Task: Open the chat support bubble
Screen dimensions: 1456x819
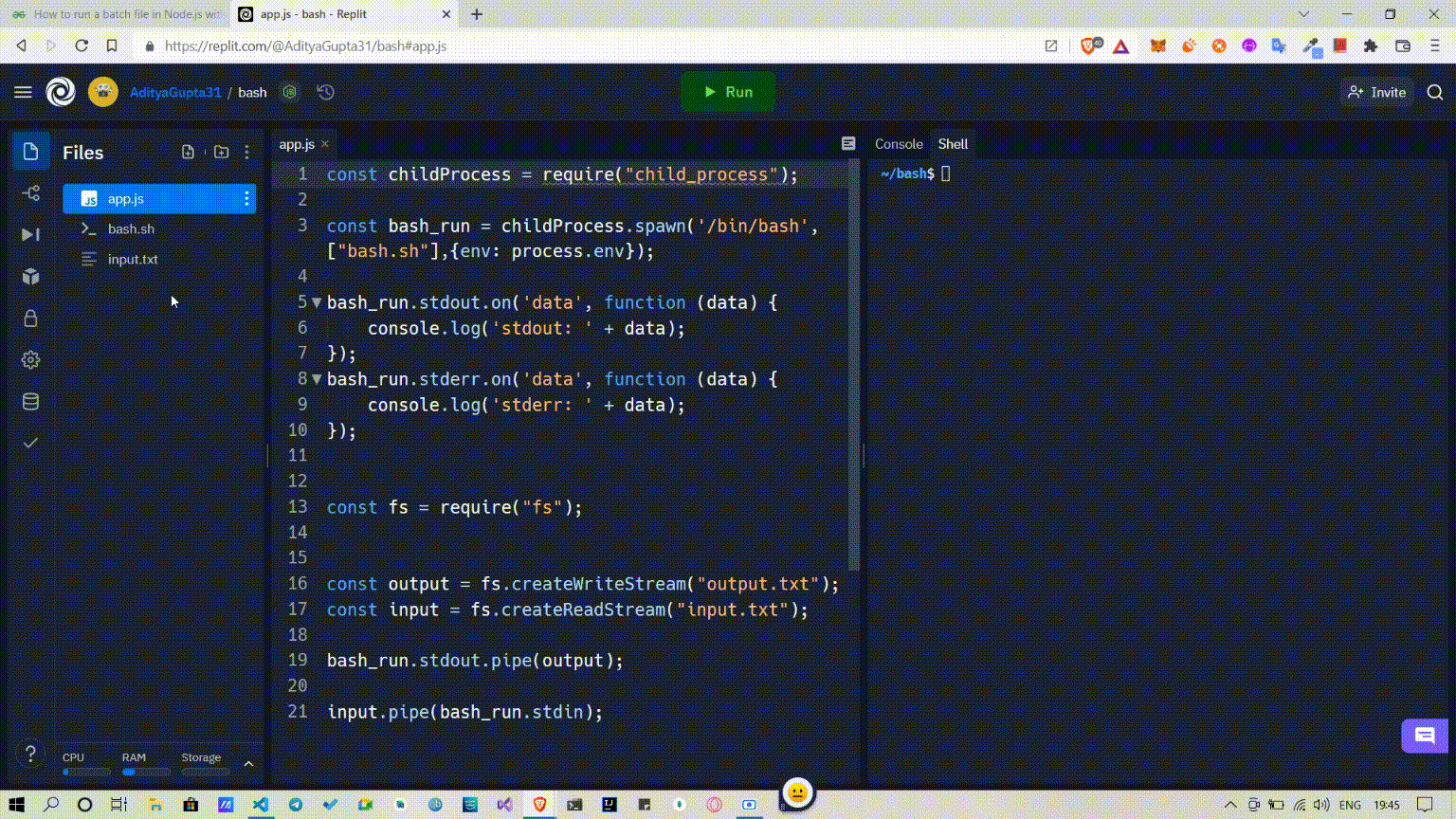Action: (1425, 736)
